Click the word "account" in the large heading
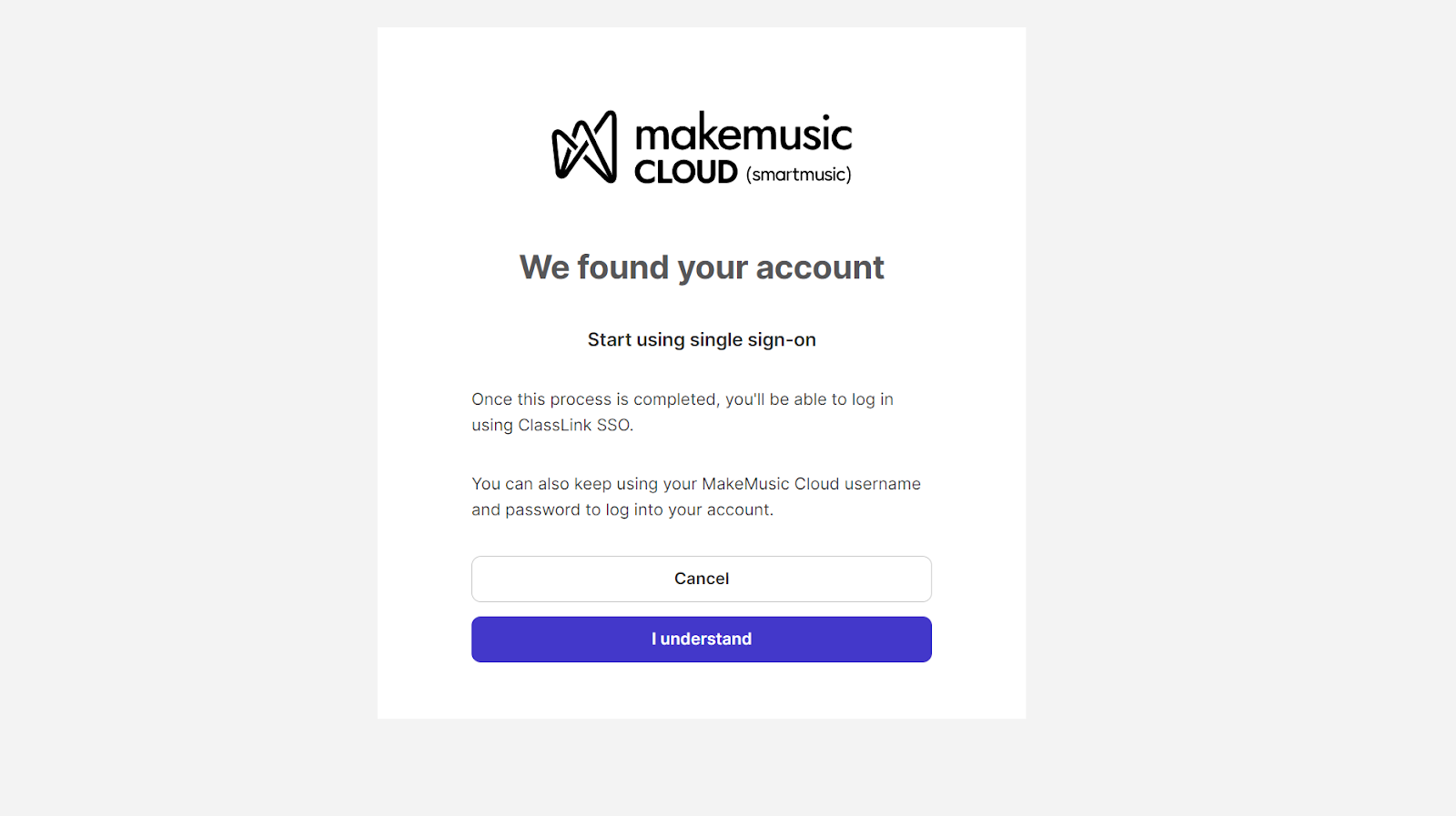This screenshot has height=816, width=1456. (x=820, y=267)
